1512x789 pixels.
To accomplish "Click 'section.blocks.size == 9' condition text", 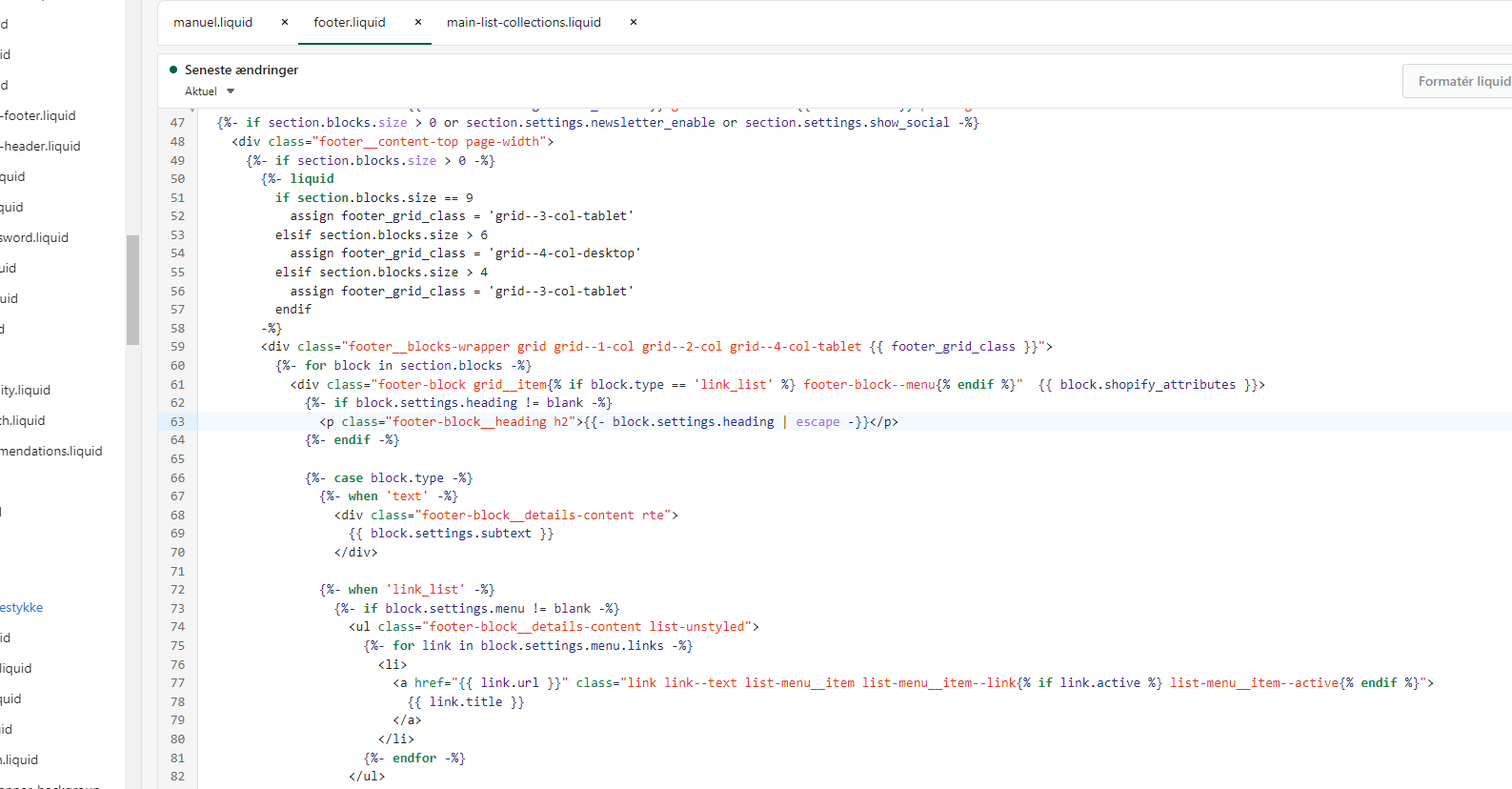I will pyautogui.click(x=386, y=198).
